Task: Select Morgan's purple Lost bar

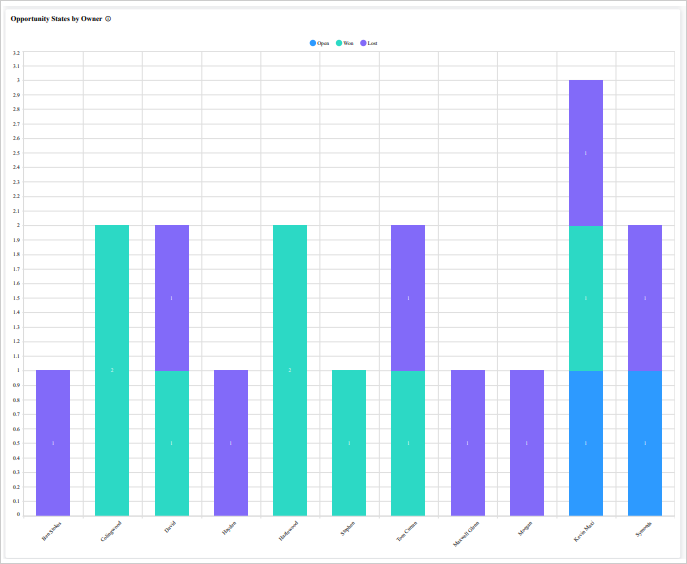Action: 526,443
